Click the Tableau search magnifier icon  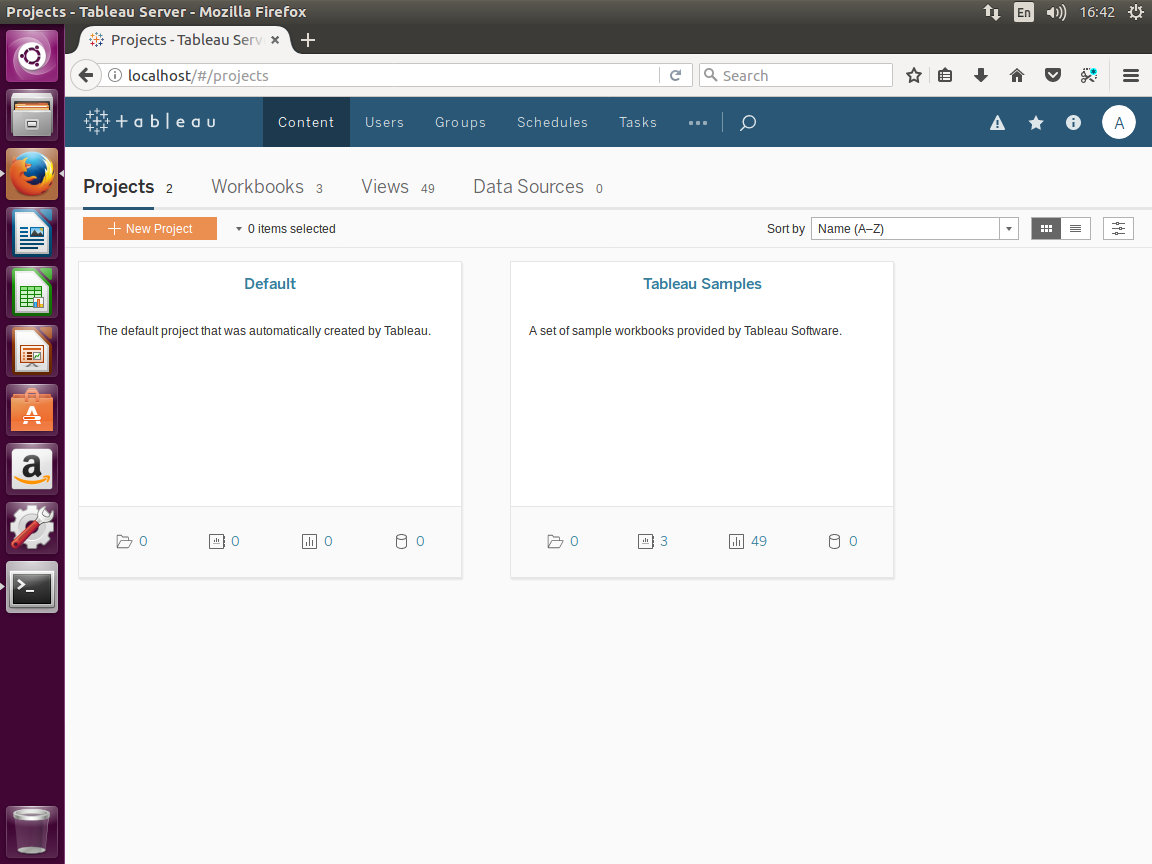click(747, 123)
